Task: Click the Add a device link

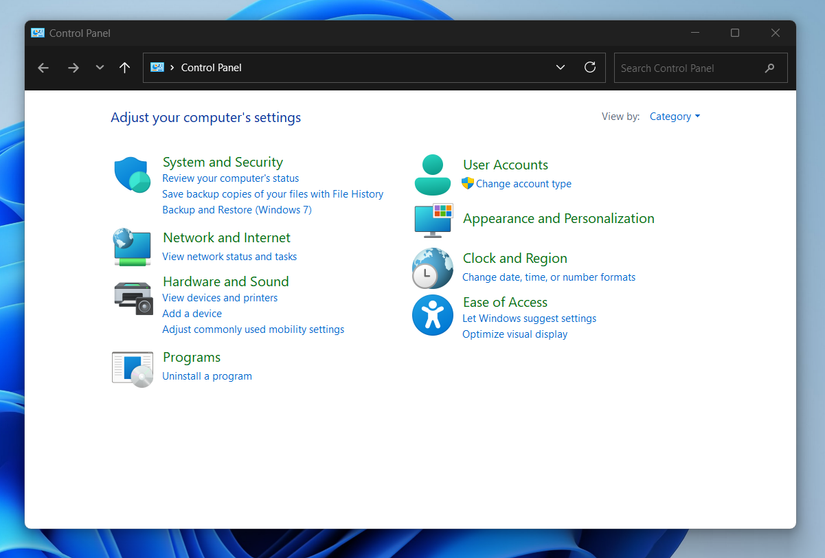Action: 192,313
